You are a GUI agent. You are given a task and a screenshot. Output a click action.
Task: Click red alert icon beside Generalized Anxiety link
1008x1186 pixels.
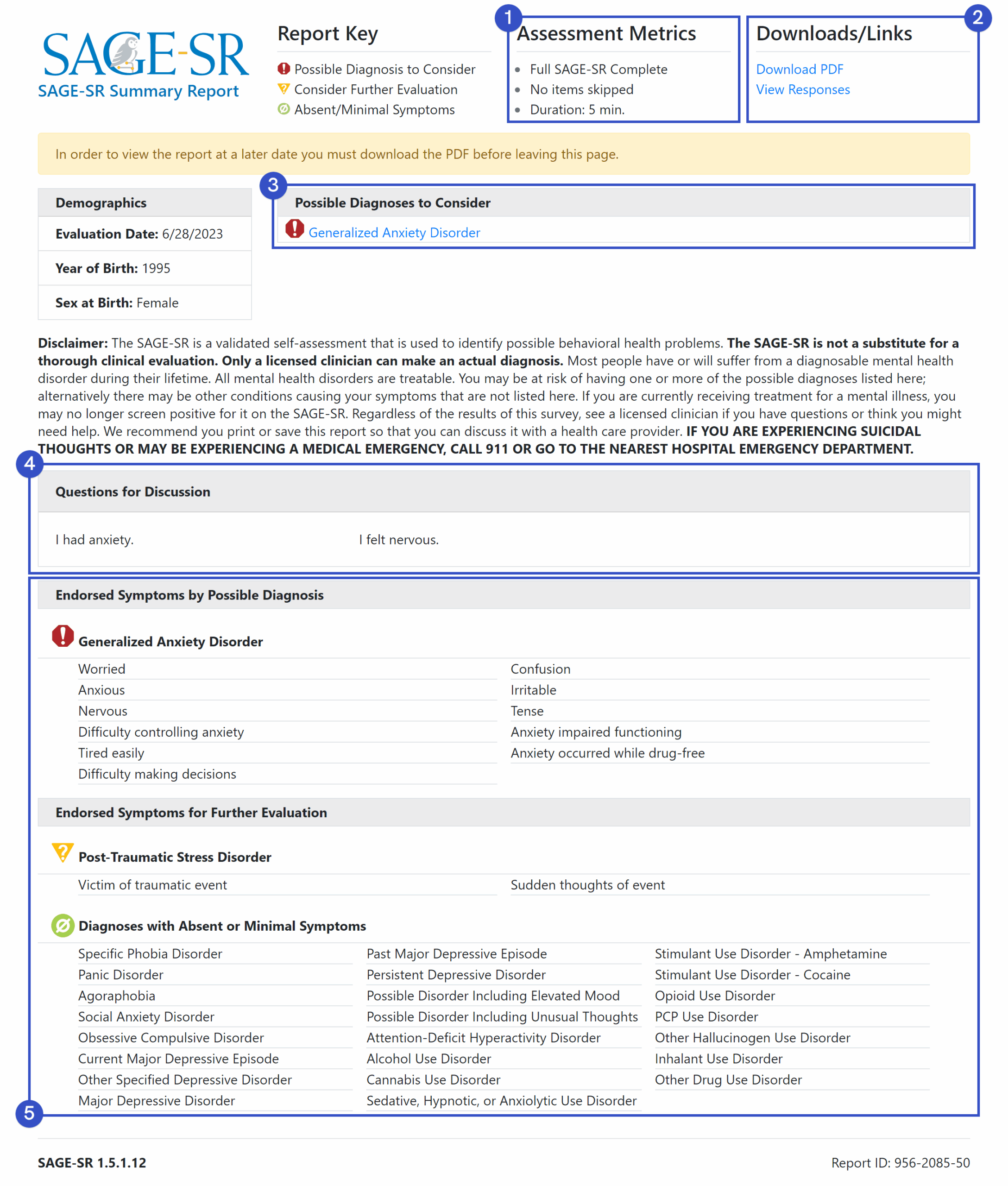click(x=294, y=229)
